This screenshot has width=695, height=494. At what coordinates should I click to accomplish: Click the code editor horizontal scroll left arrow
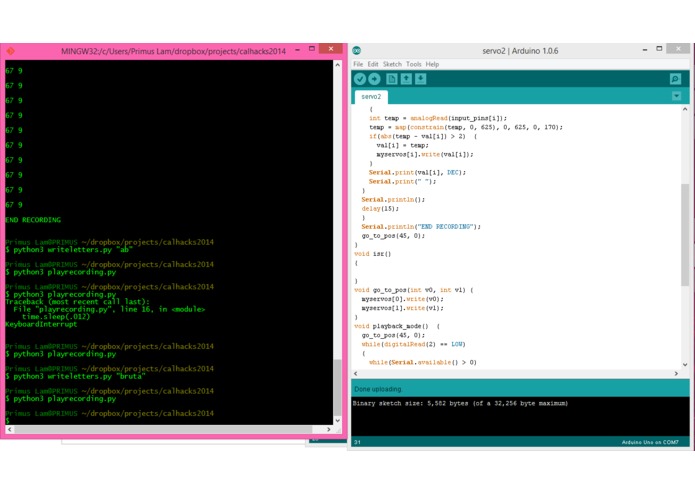(356, 373)
